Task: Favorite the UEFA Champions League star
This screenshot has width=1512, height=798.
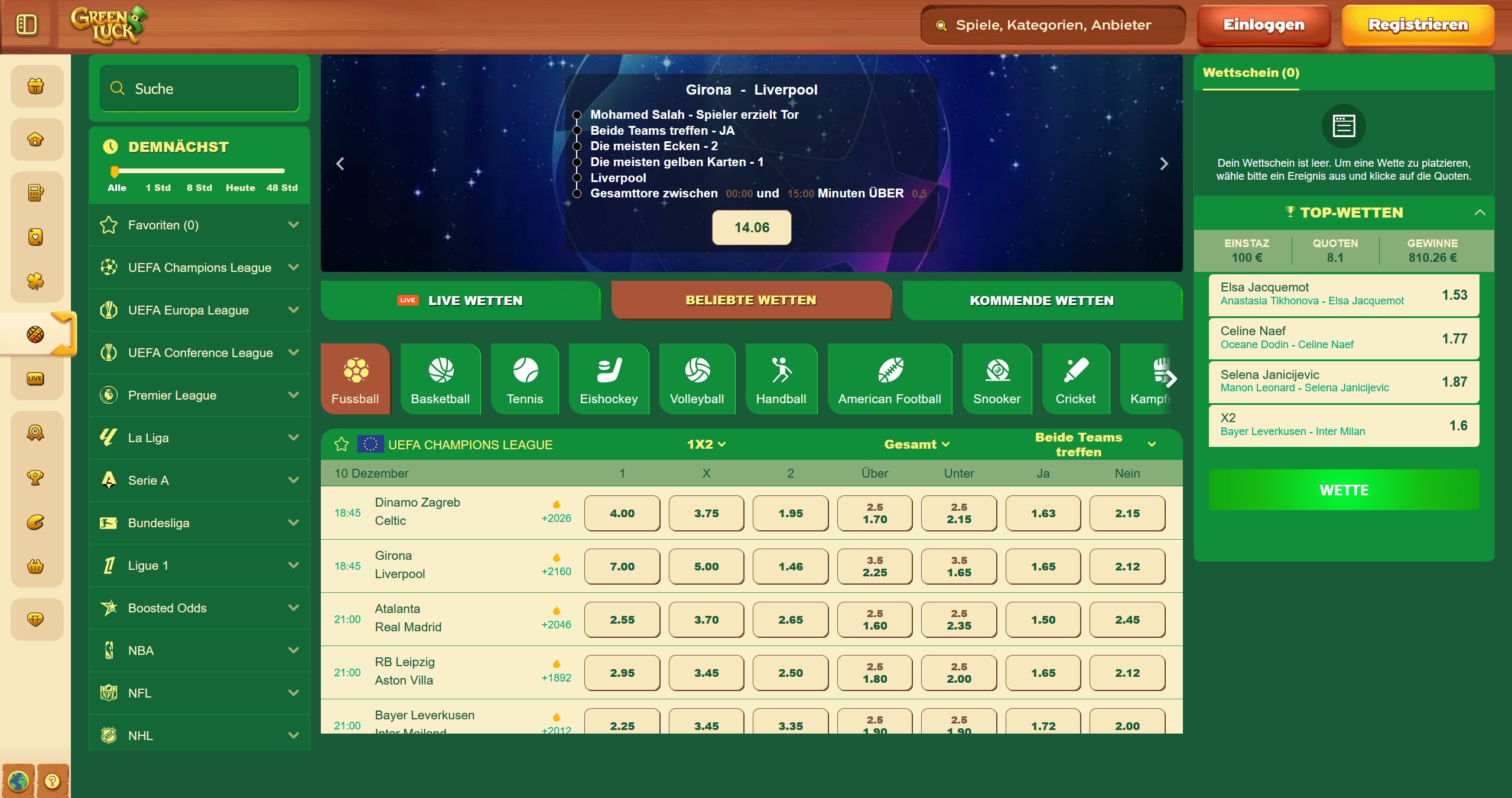Action: pyautogui.click(x=342, y=445)
